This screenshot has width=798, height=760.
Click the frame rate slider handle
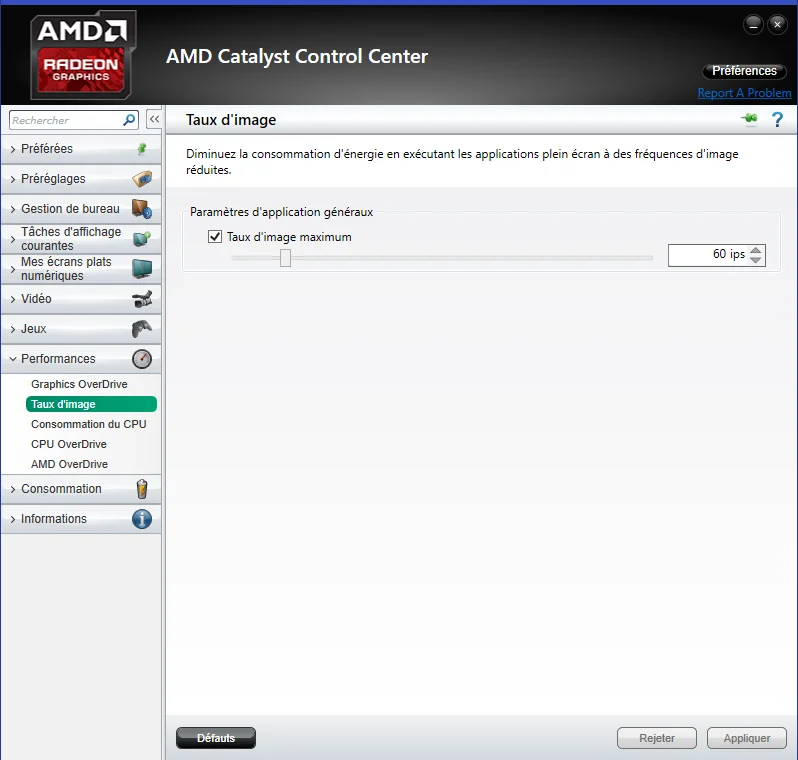(x=286, y=258)
